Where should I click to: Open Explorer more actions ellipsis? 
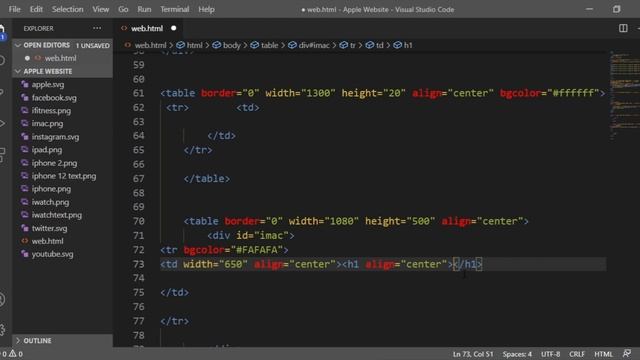pos(97,28)
